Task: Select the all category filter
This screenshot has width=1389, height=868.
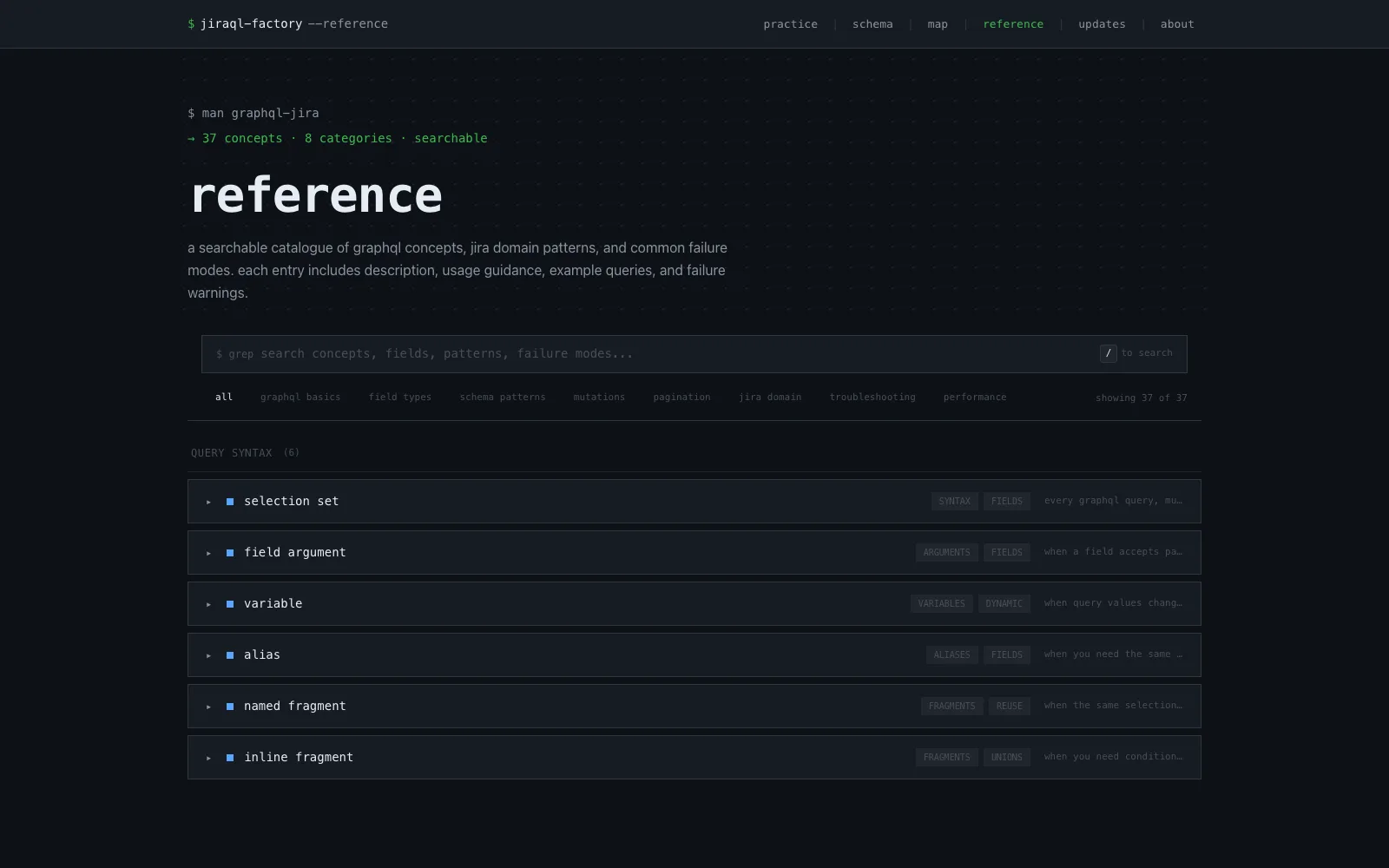Action: point(224,397)
